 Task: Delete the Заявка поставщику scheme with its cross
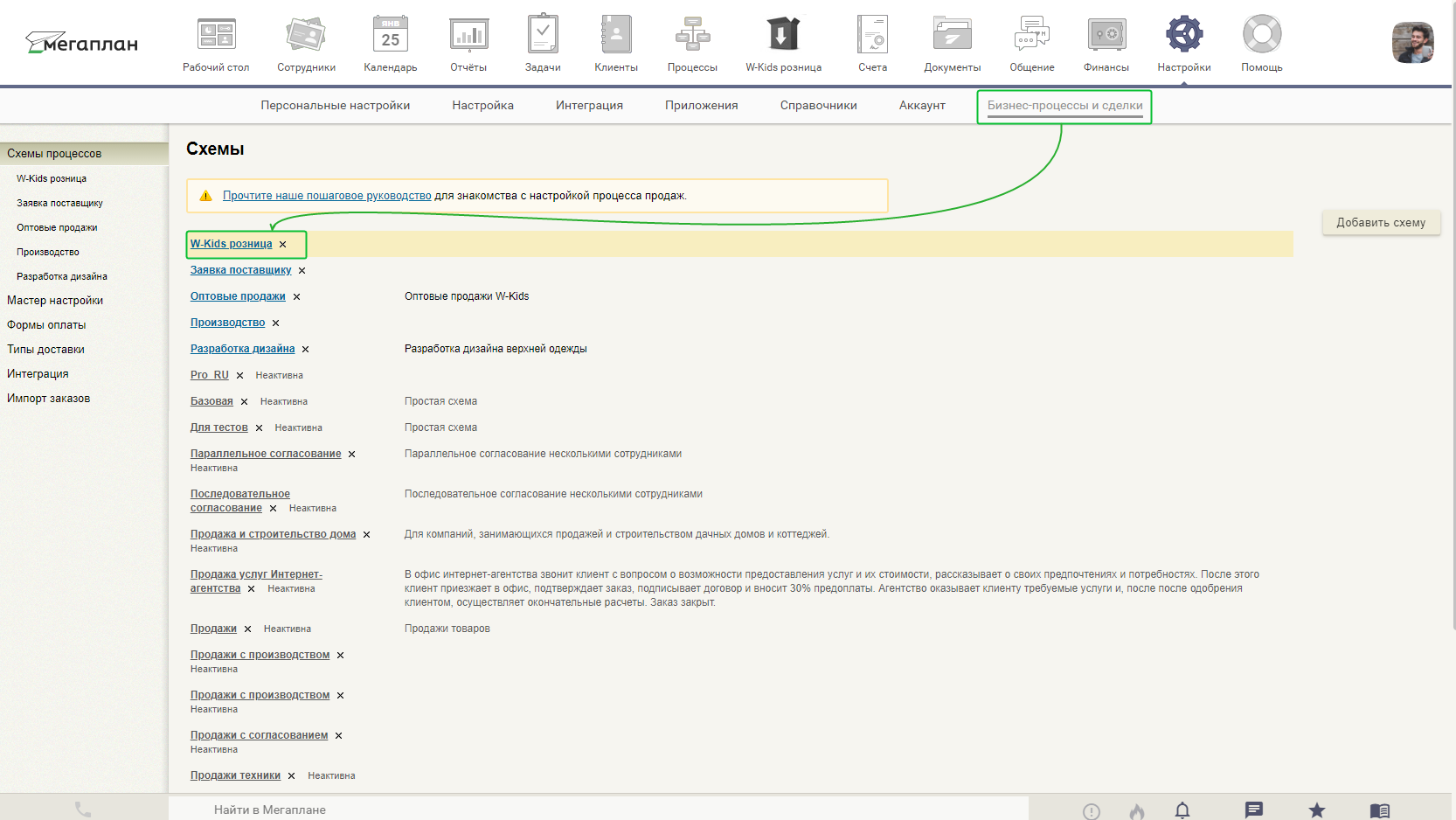pos(302,271)
